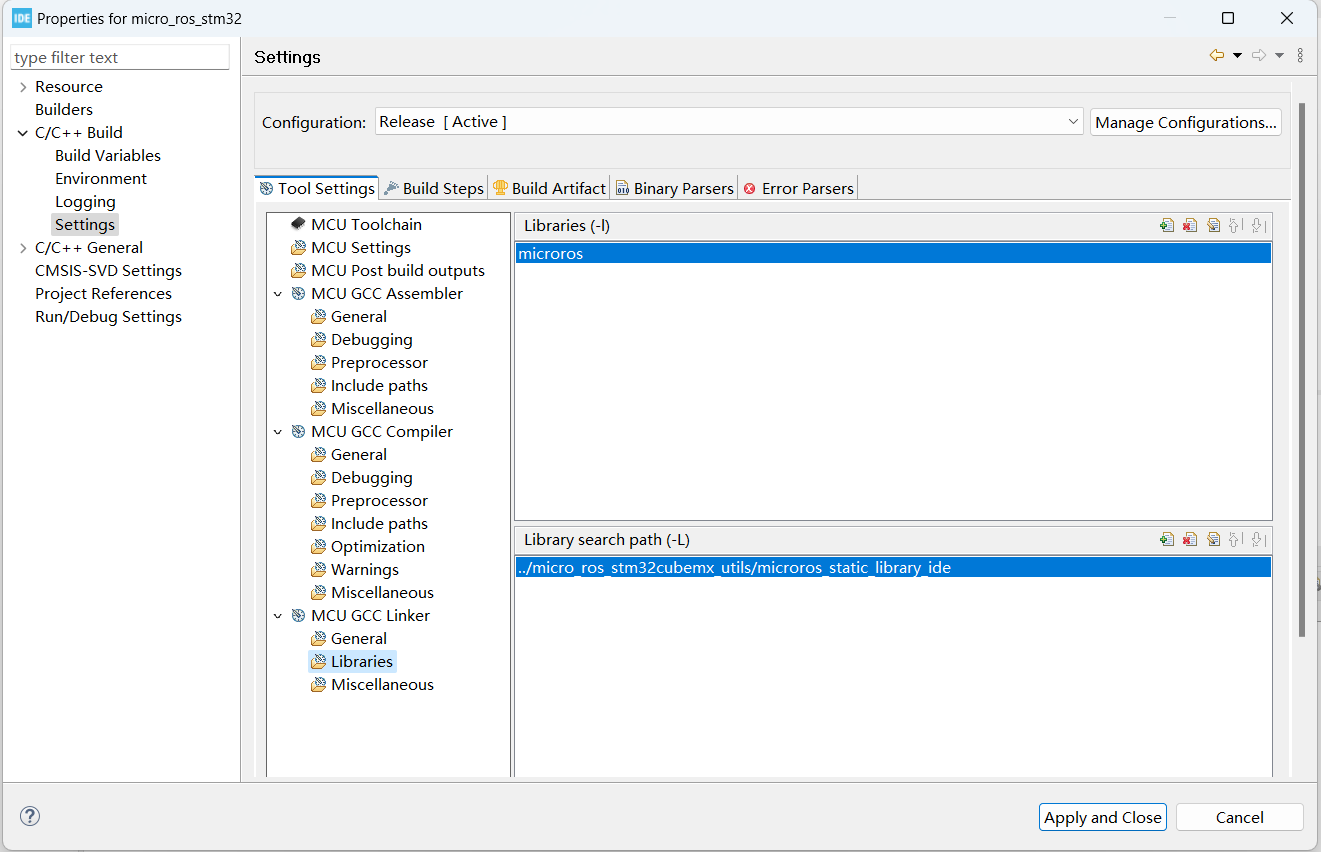Open the Error Parsers tab

coord(798,188)
